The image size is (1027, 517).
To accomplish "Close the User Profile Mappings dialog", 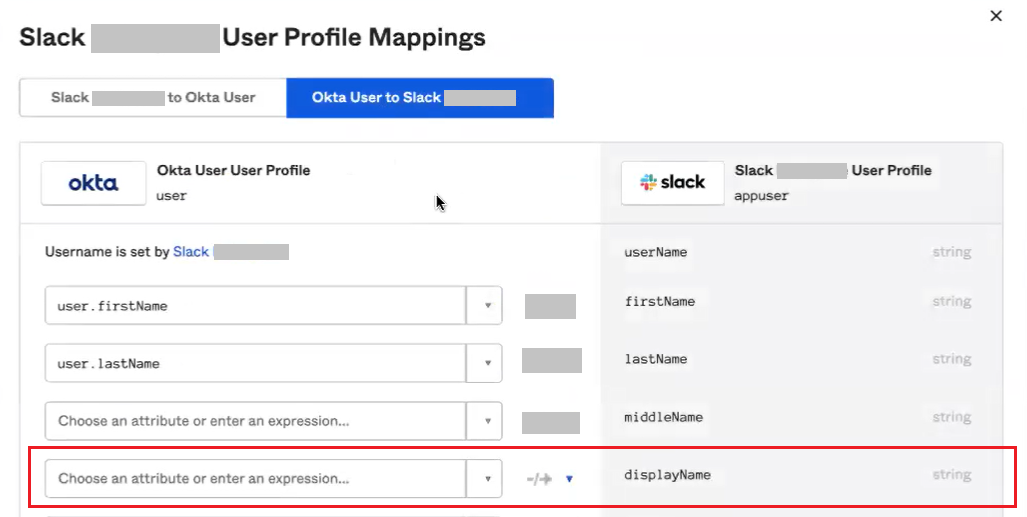I will [995, 16].
